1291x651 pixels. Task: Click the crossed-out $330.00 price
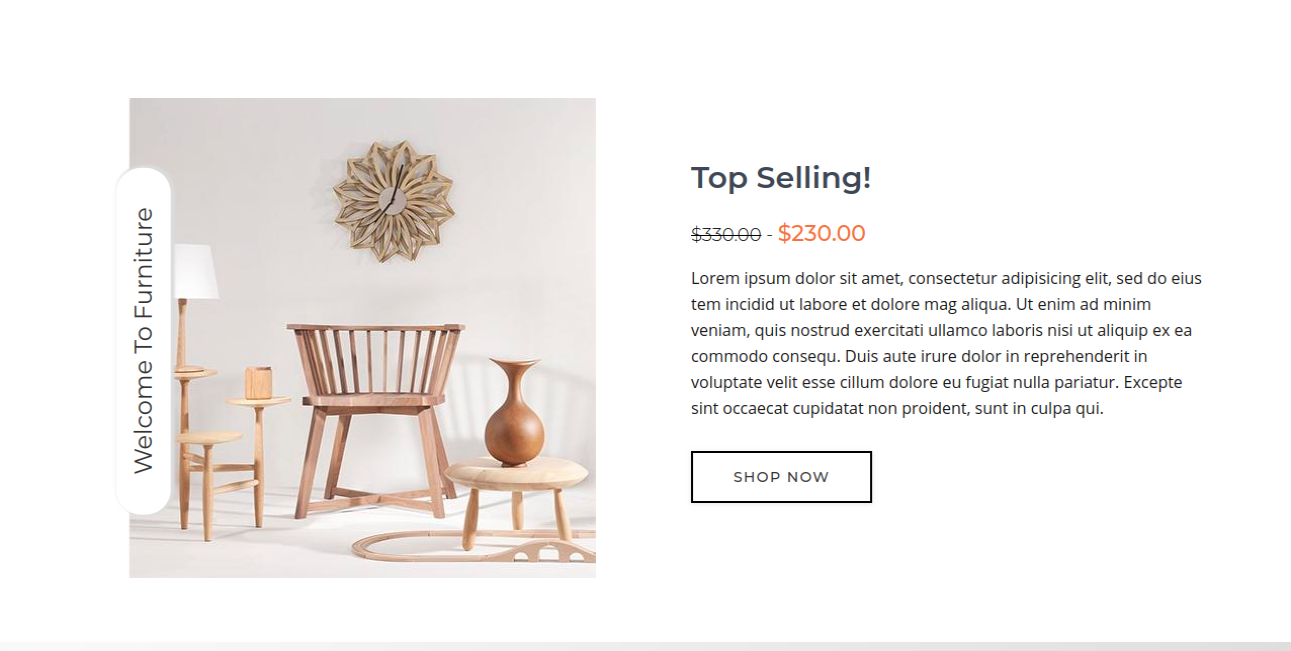pos(725,235)
